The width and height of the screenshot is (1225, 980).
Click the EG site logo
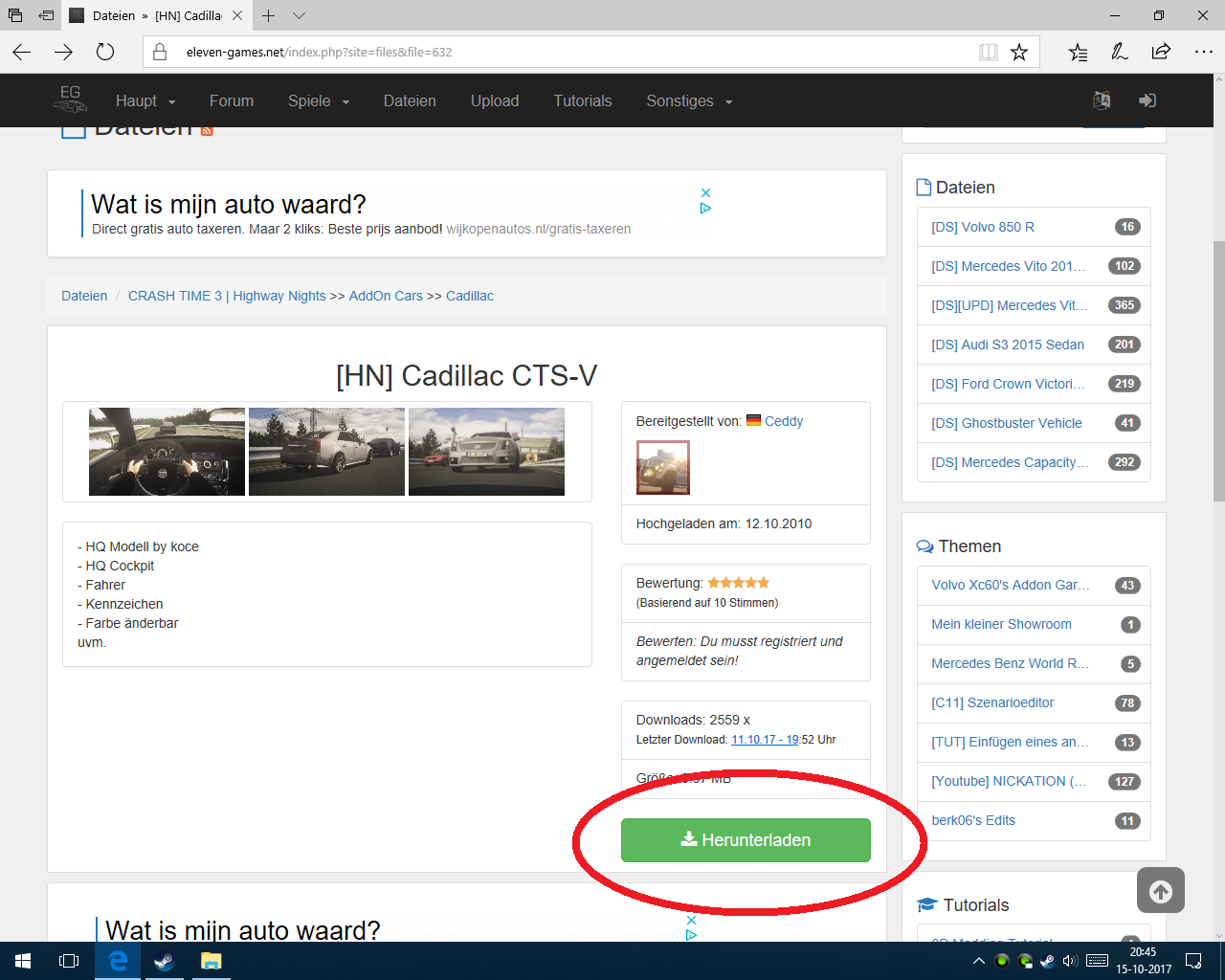click(71, 99)
